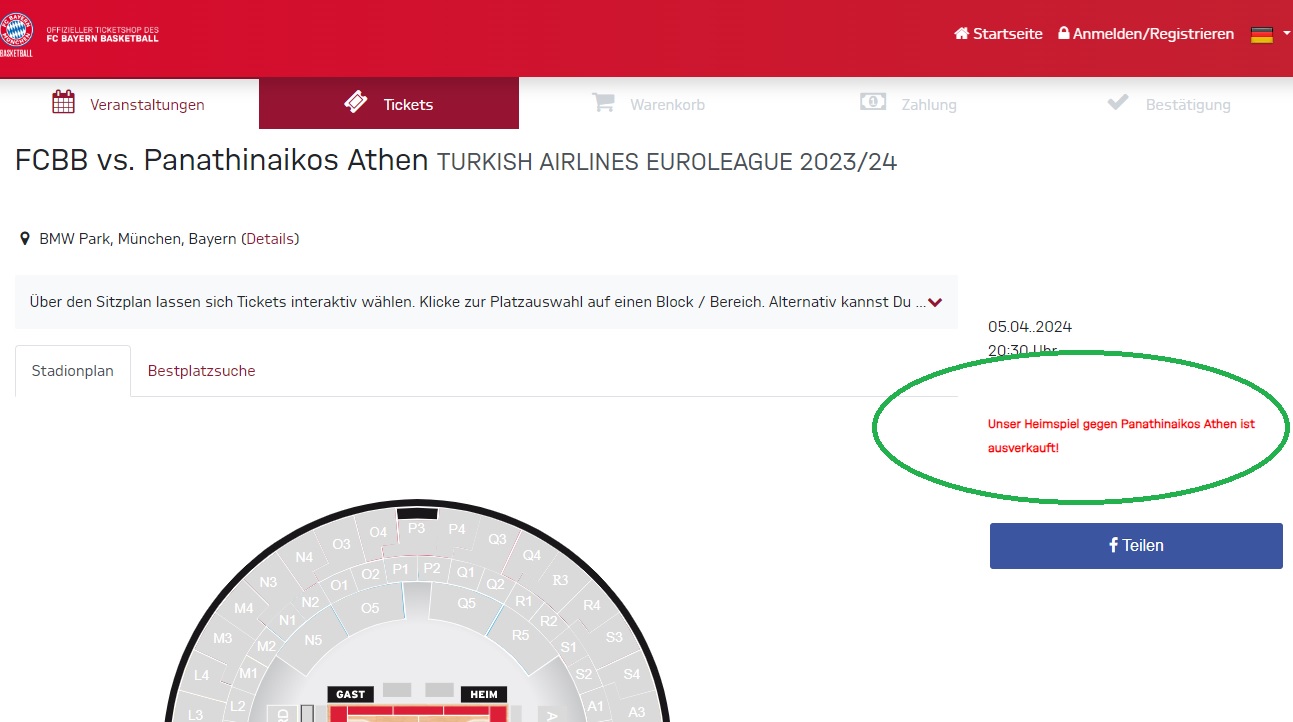Open the Anmelden/Registrieren link
This screenshot has height=722, width=1293.
tap(1146, 34)
